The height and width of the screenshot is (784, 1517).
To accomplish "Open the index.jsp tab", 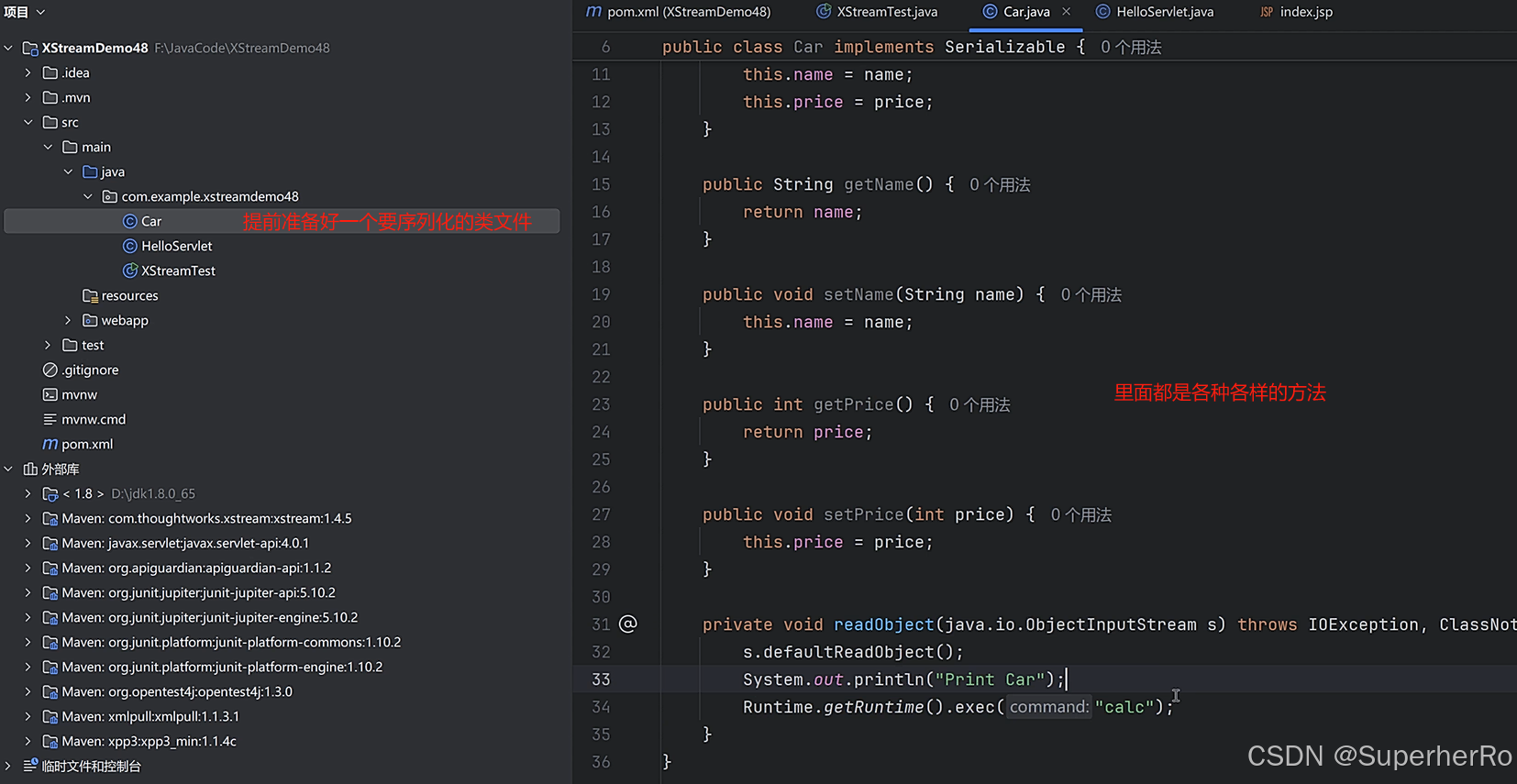I will (x=1296, y=12).
